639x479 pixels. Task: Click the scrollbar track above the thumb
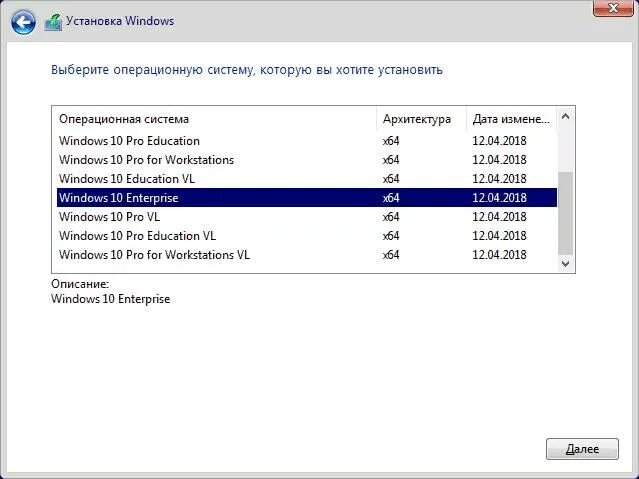pyautogui.click(x=565, y=148)
